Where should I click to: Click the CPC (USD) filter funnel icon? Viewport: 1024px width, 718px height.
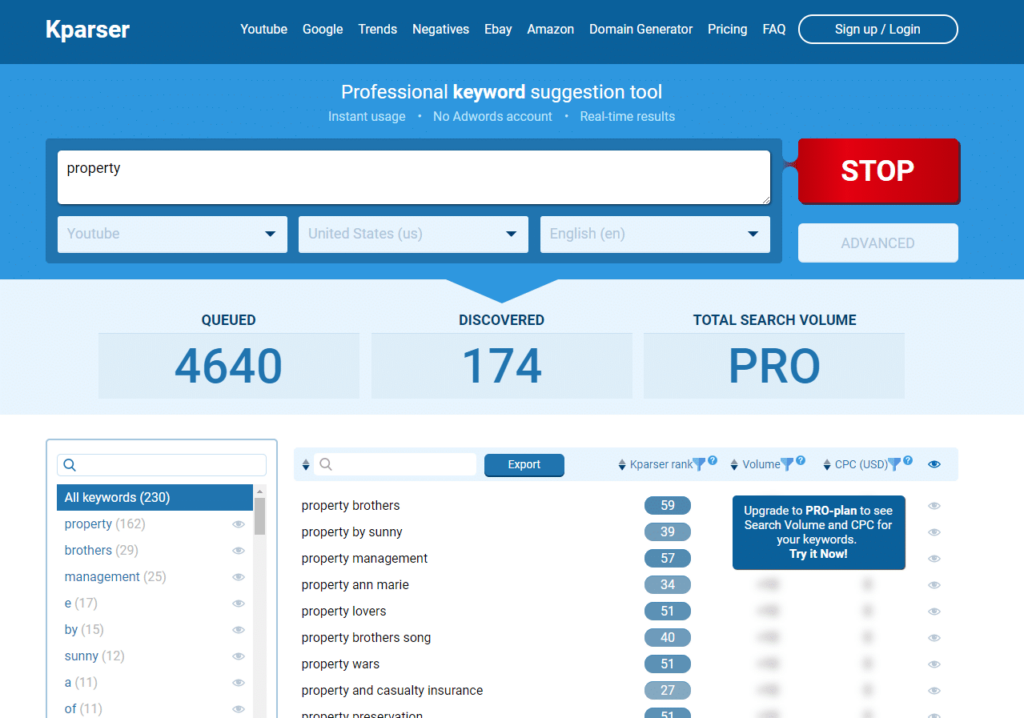coord(894,465)
